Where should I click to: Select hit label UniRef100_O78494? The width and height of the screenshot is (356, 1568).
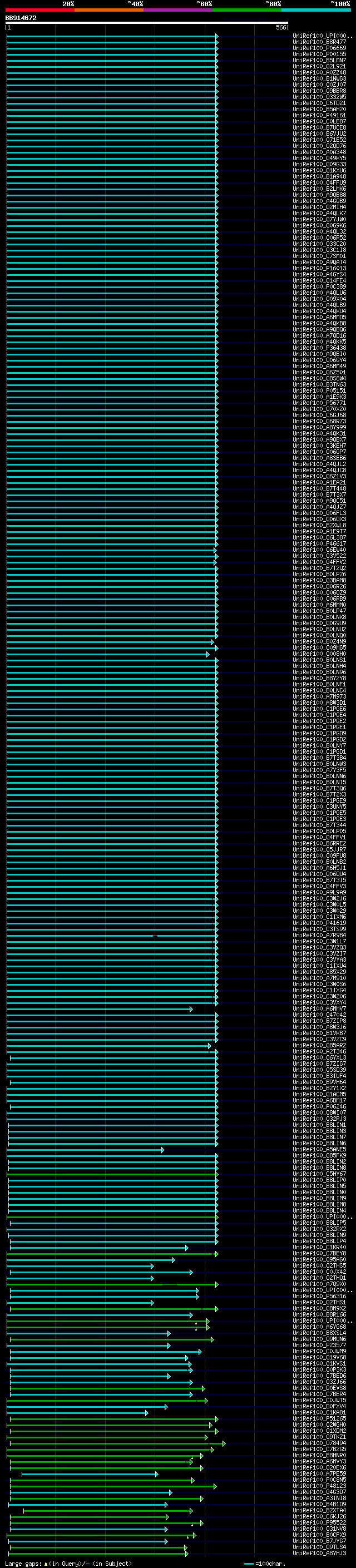point(319,1443)
